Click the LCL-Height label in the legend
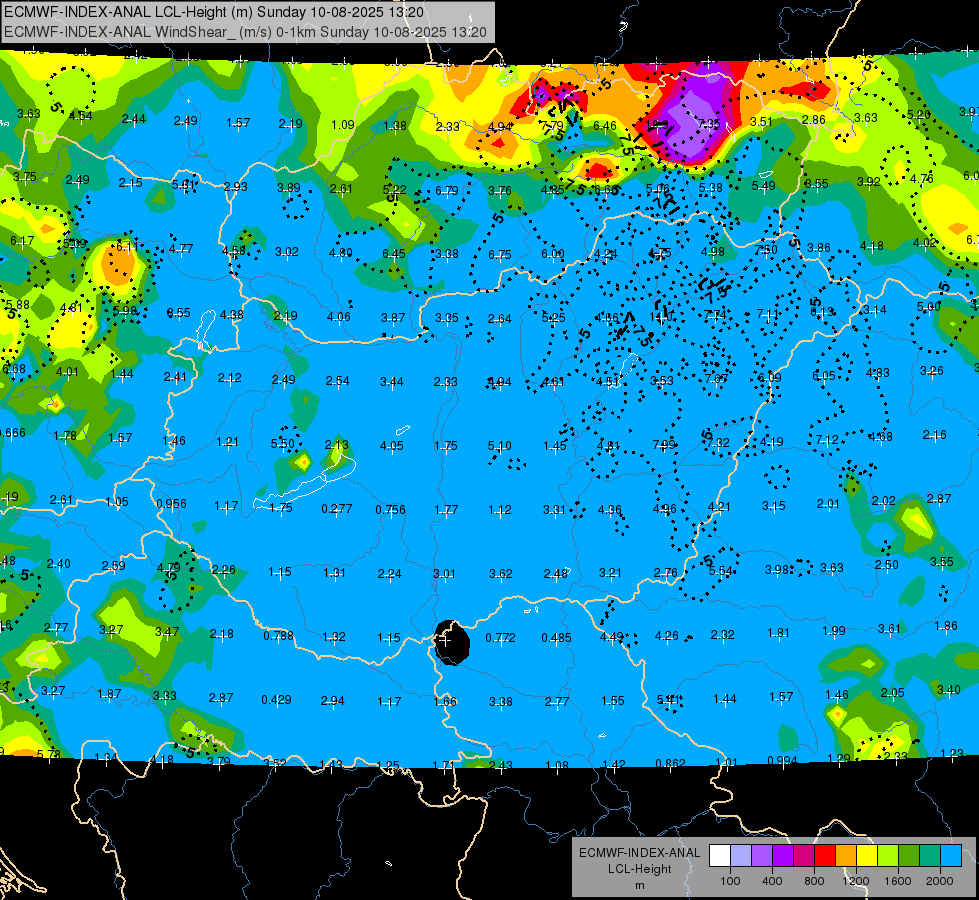 (x=639, y=869)
